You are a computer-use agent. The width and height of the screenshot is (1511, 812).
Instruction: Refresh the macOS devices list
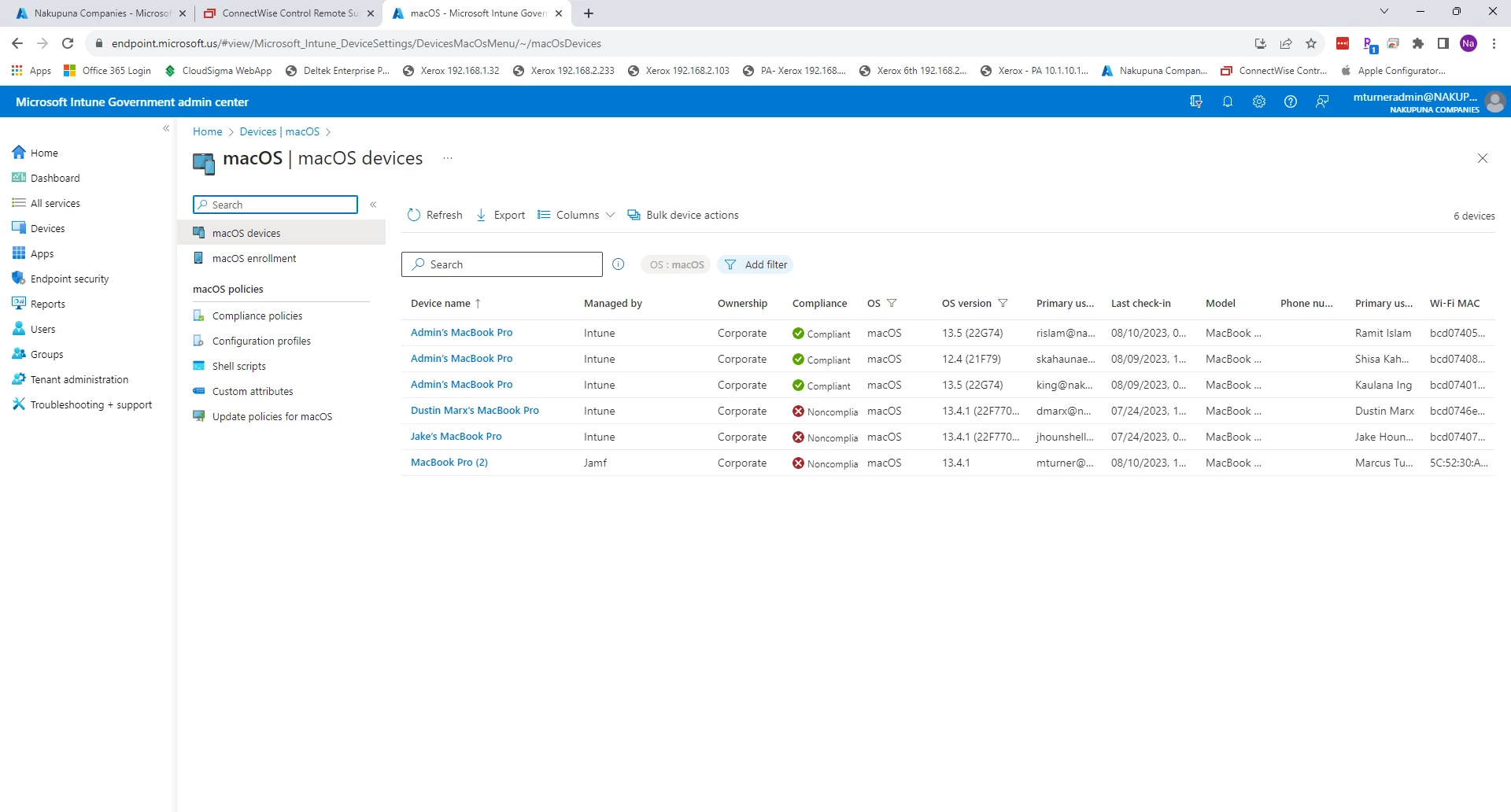click(435, 215)
